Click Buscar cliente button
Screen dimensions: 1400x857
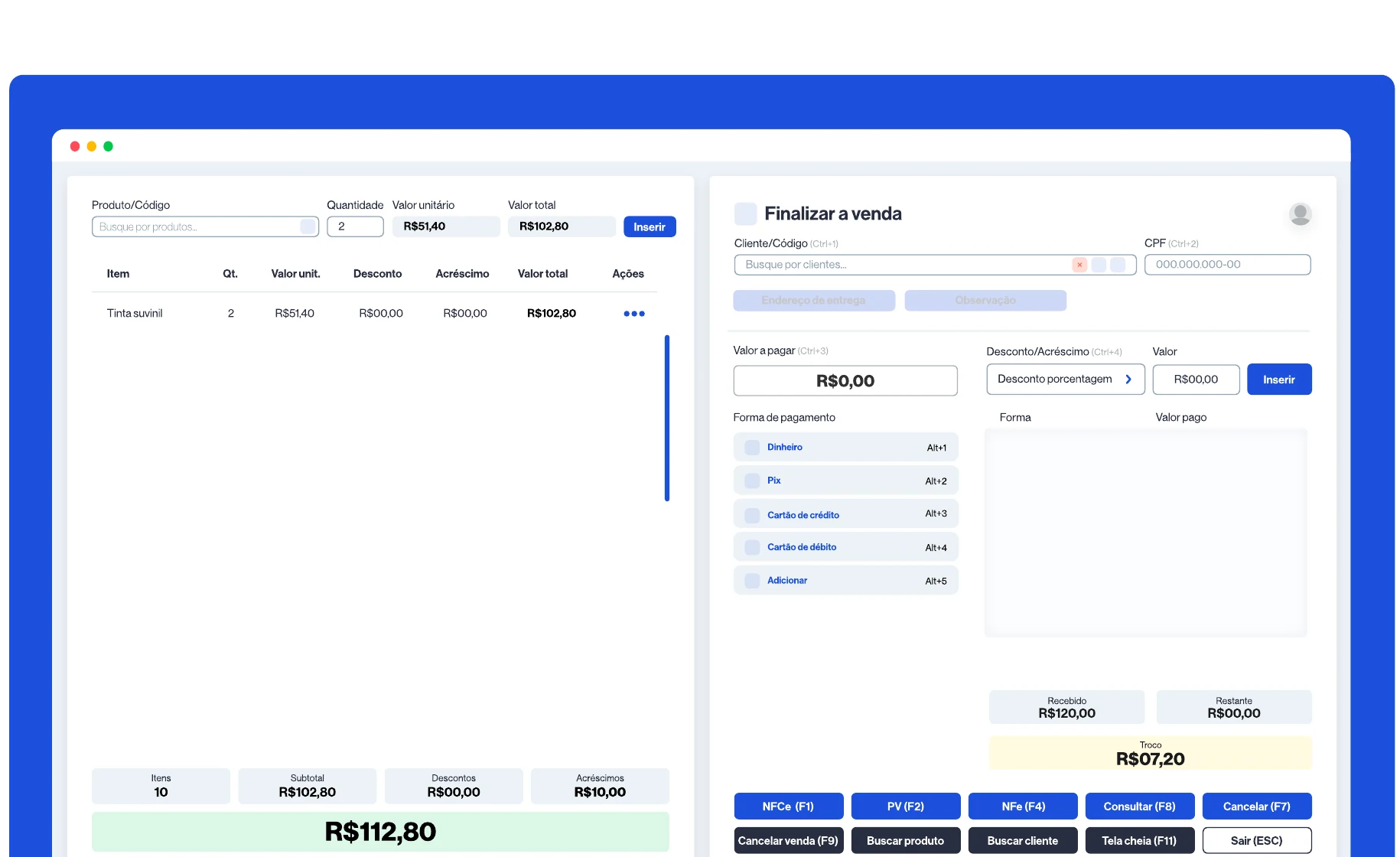pos(1023,840)
